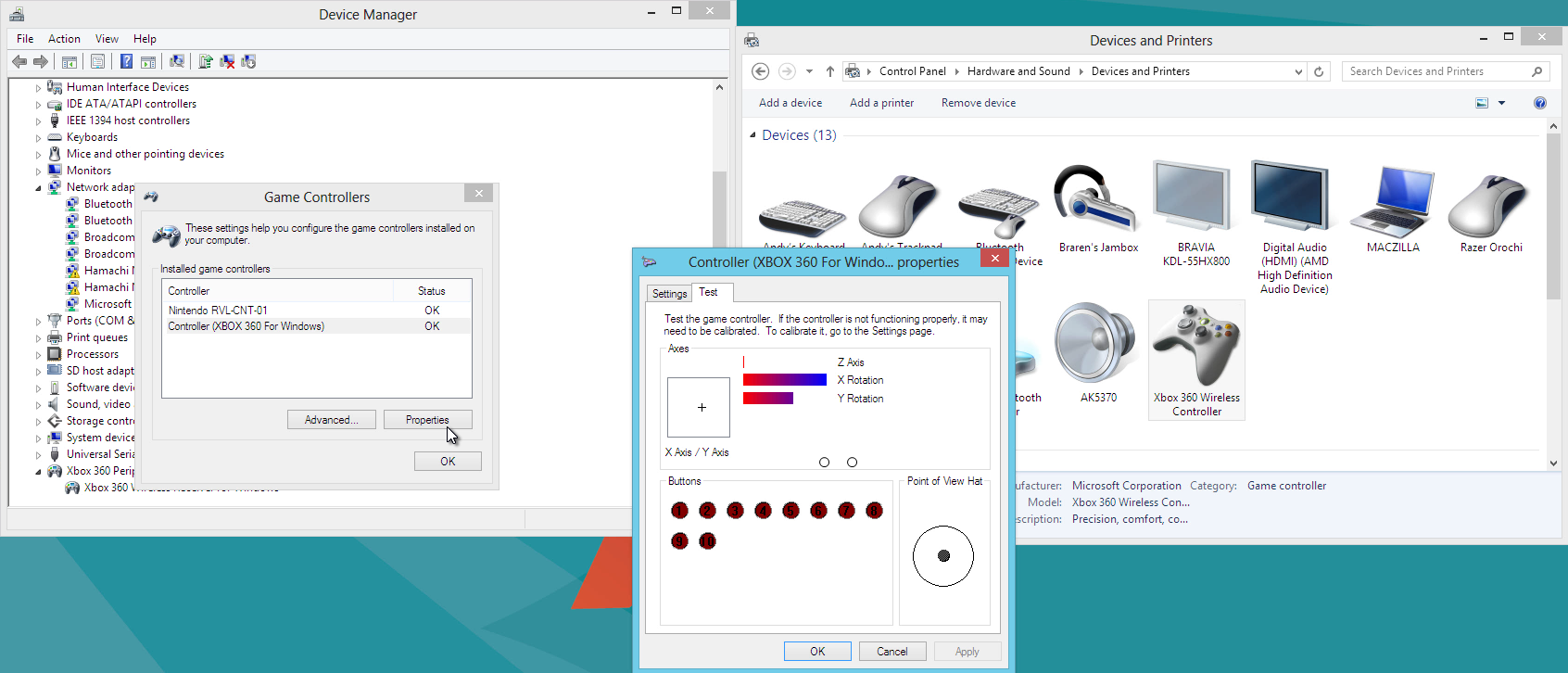
Task: Open the view options dropdown arrow
Action: coord(1502,103)
